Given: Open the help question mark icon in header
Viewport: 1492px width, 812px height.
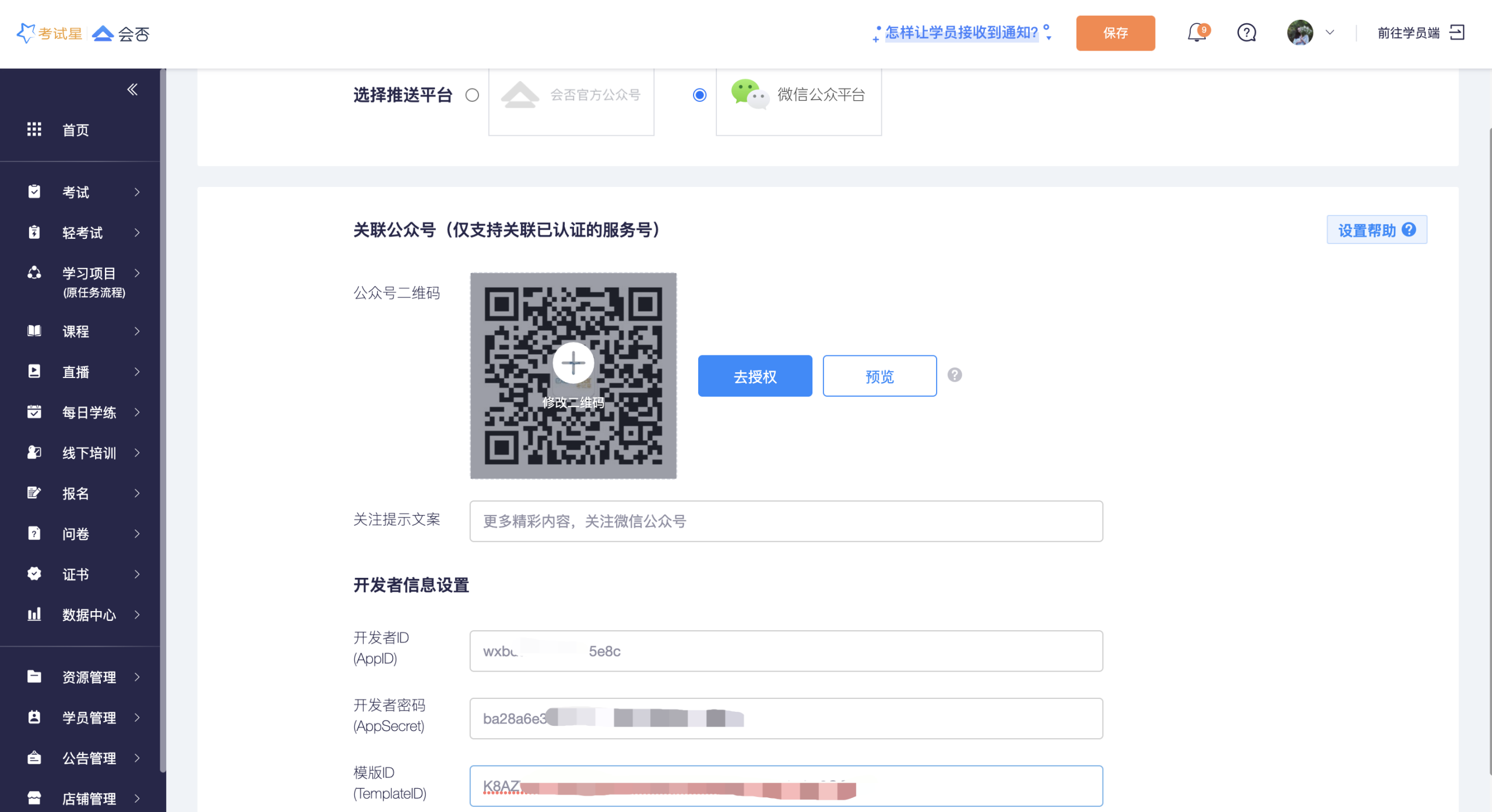Looking at the screenshot, I should click(x=1246, y=33).
